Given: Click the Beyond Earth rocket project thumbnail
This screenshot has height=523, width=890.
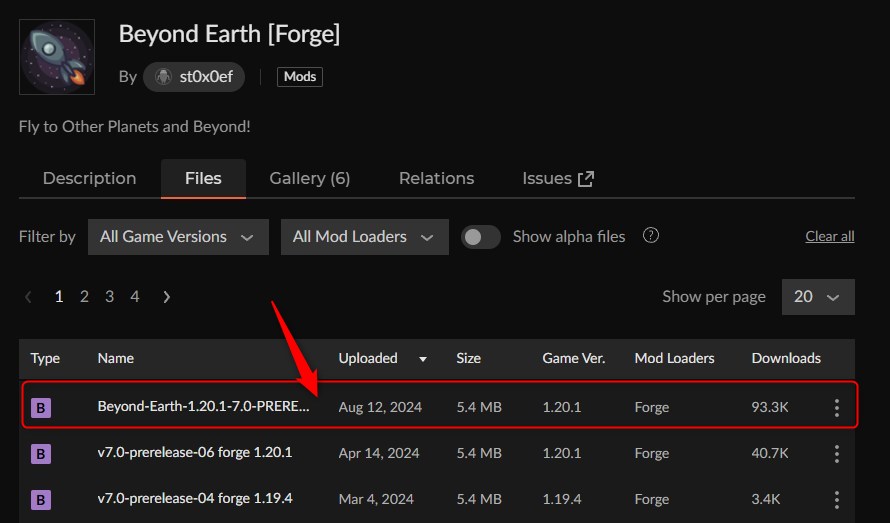Looking at the screenshot, I should click(x=57, y=57).
